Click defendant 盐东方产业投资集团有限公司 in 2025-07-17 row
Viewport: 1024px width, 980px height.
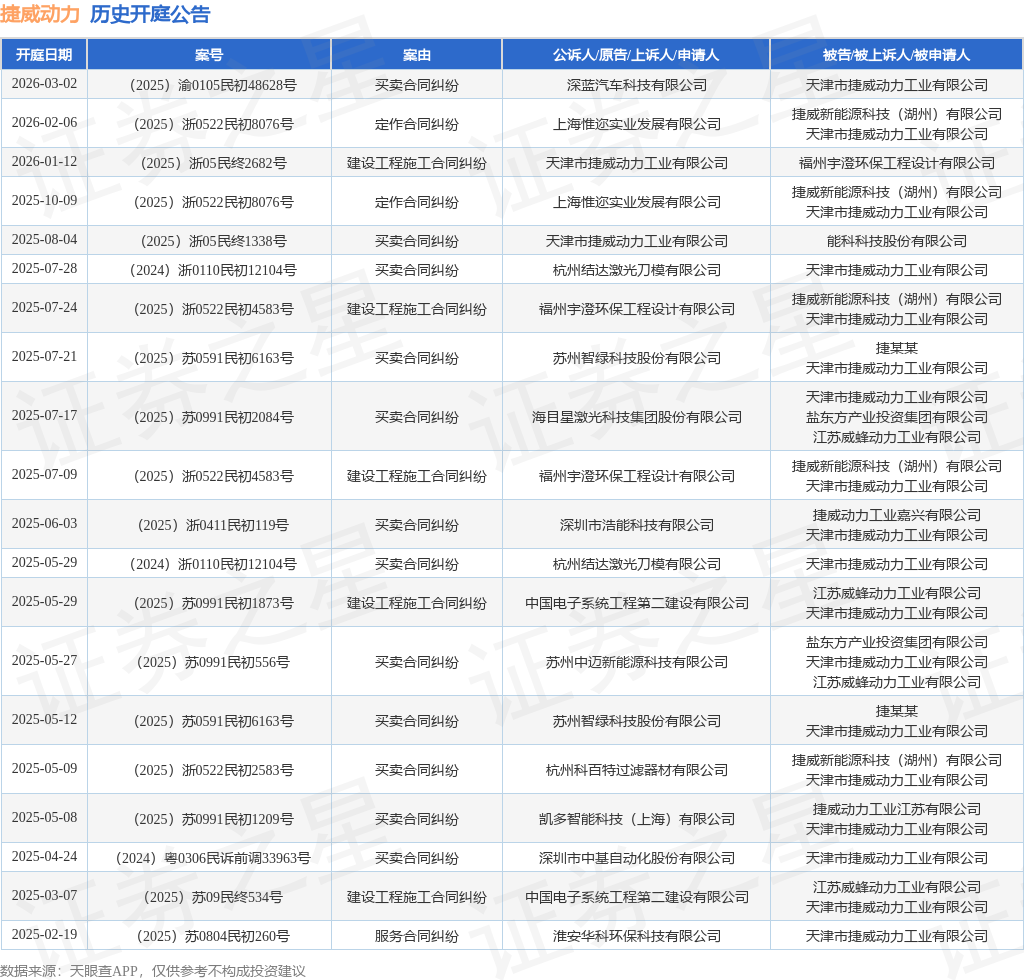[x=897, y=417]
